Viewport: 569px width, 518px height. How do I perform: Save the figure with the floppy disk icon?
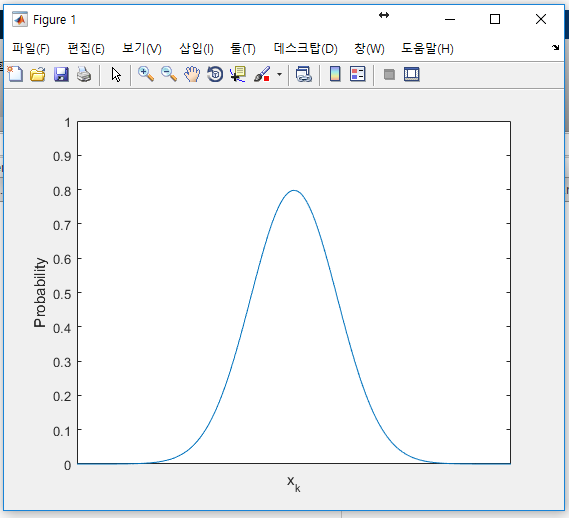coord(61,74)
